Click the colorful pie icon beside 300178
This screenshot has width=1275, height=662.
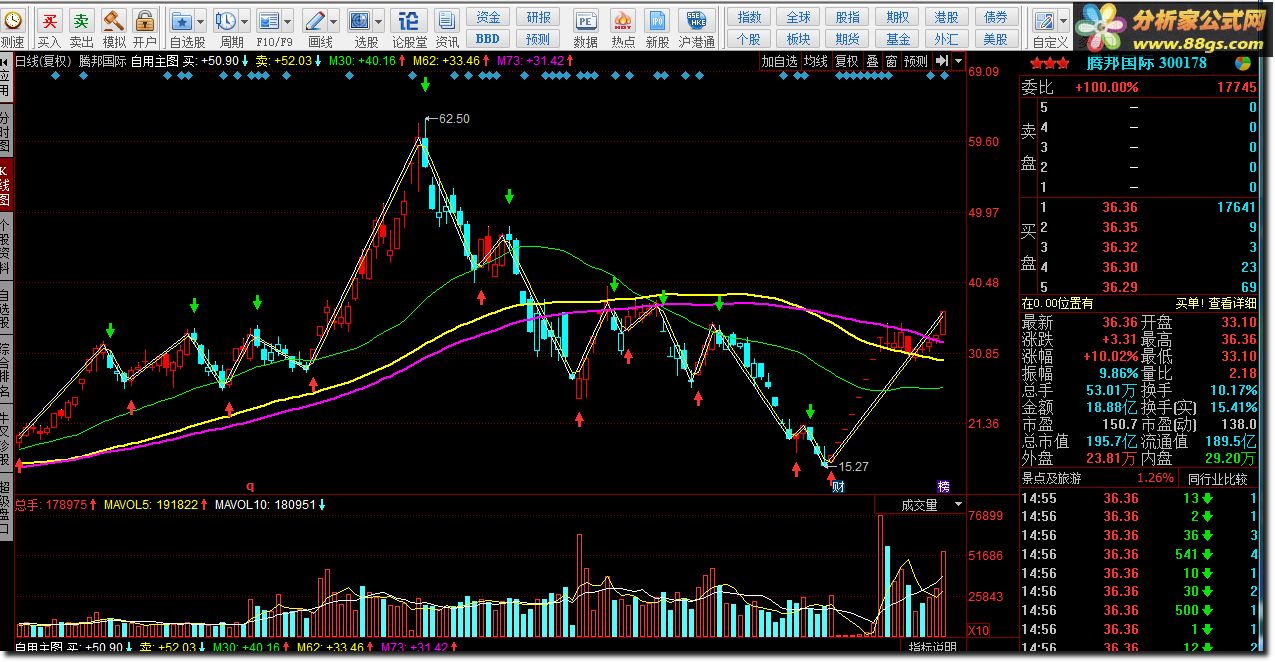[x=1243, y=62]
